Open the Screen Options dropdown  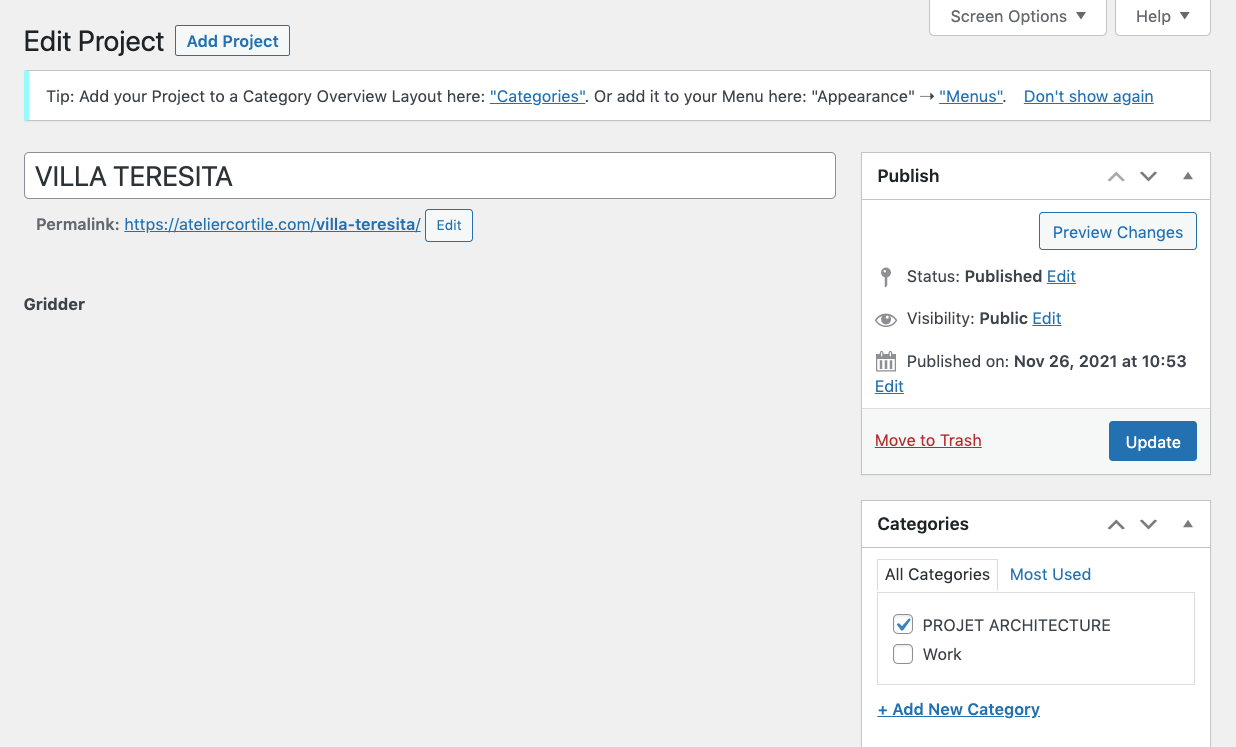point(1017,17)
